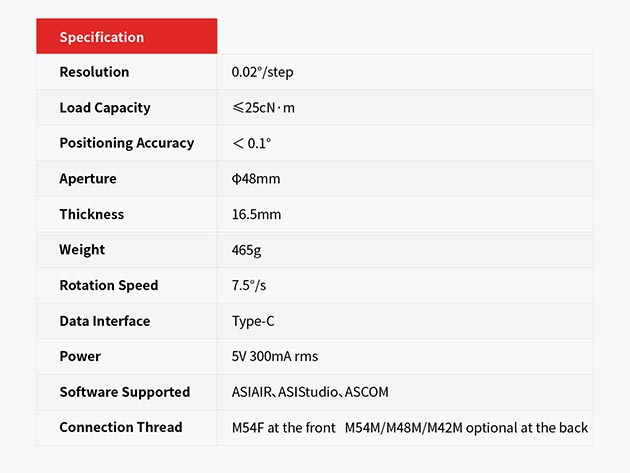Click the Rotation Speed label
The height and width of the screenshot is (473, 630).
[109, 285]
